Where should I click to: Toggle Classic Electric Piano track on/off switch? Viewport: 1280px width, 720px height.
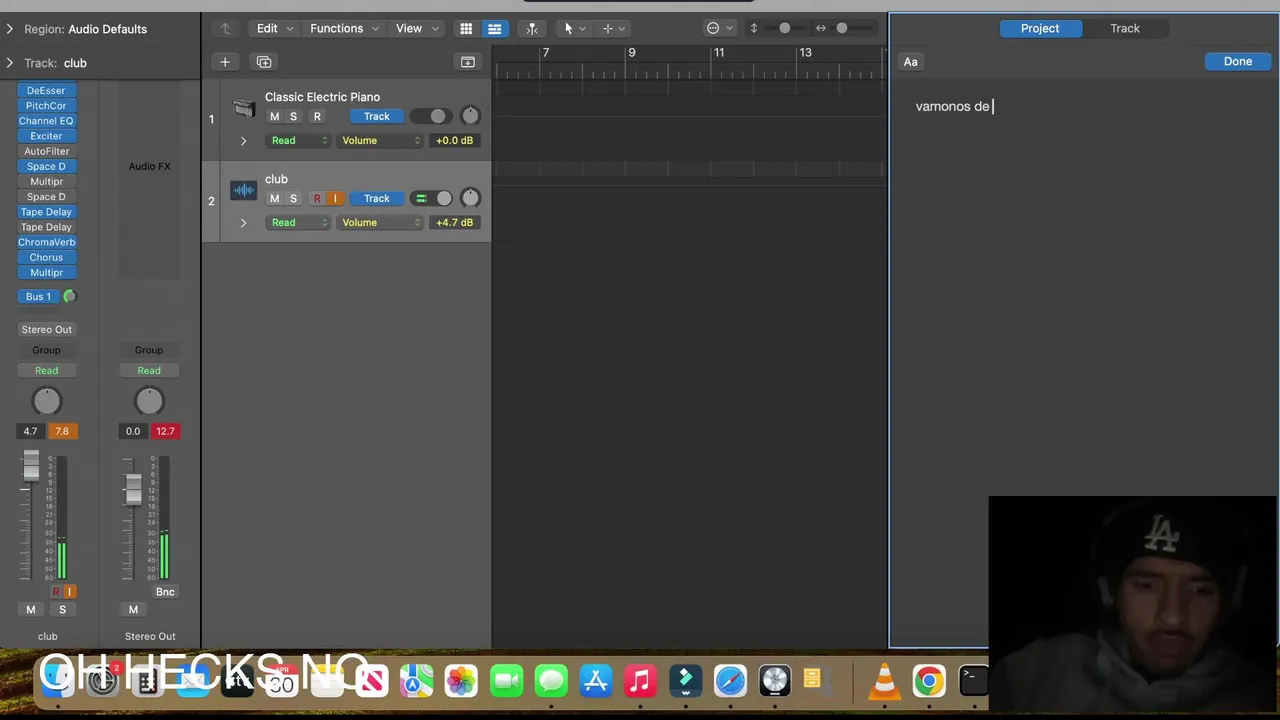(x=429, y=116)
